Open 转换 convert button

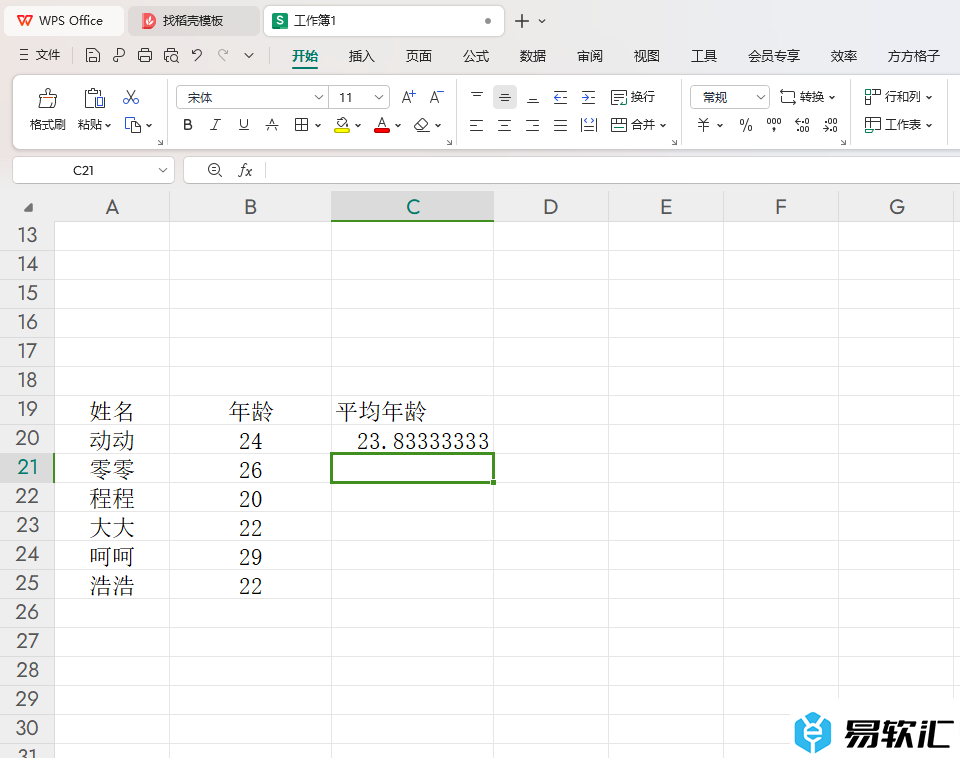pyautogui.click(x=807, y=97)
